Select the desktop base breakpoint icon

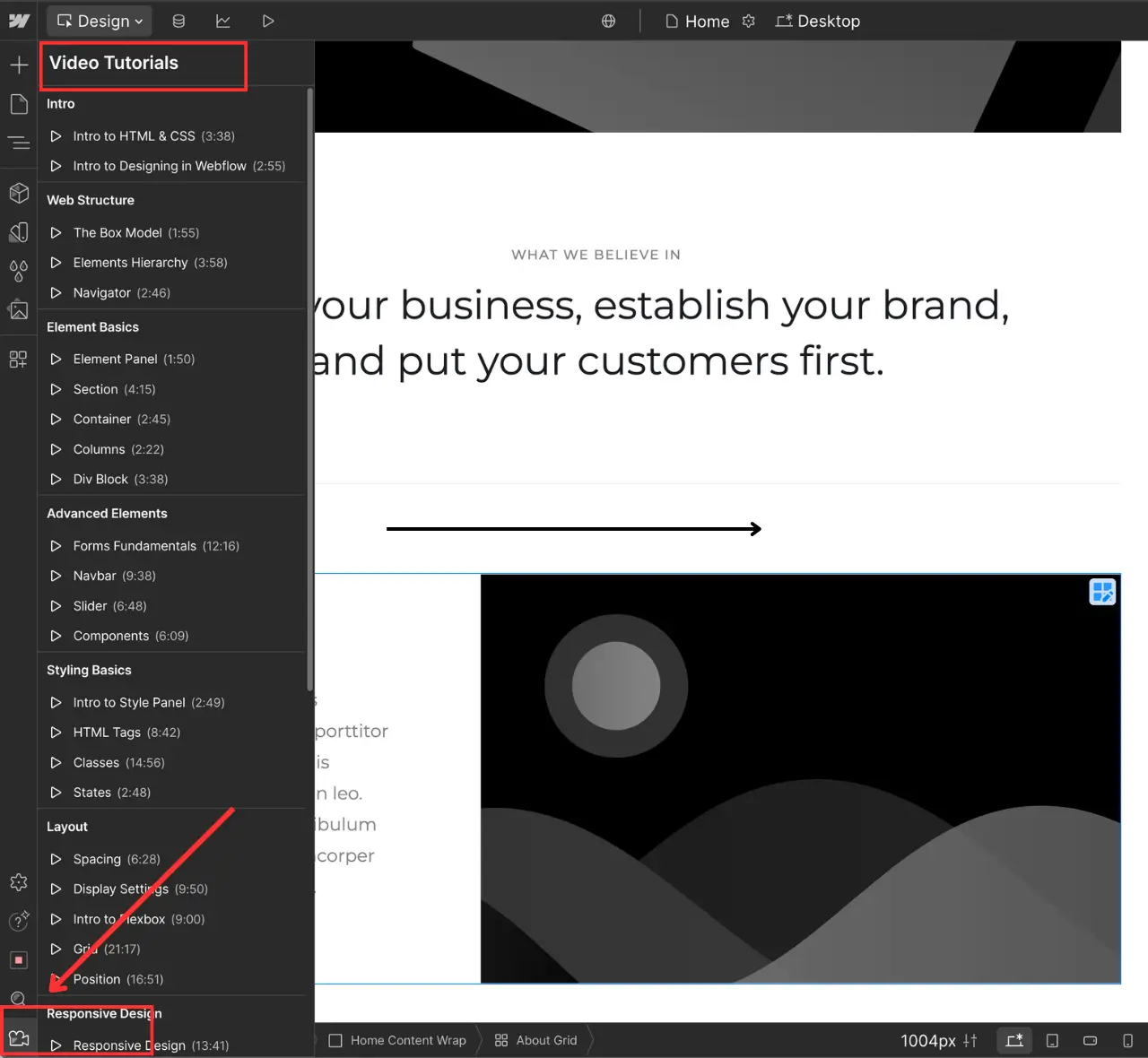click(1014, 1040)
